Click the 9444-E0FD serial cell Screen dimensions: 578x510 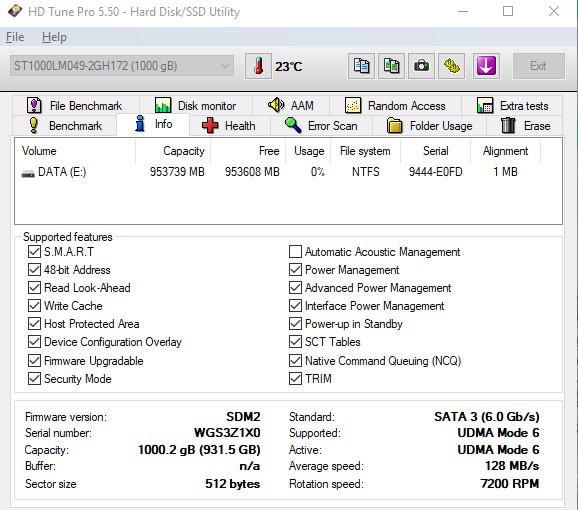(436, 172)
